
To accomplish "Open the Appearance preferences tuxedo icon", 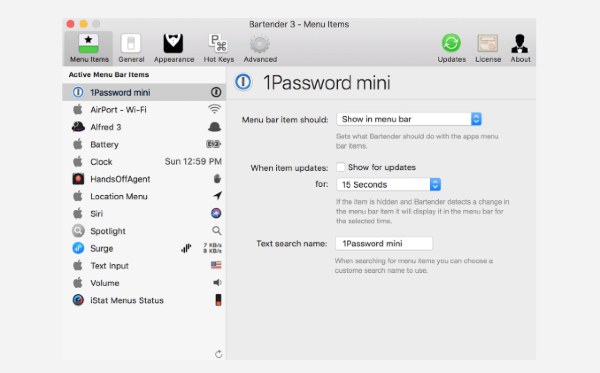I will point(174,44).
